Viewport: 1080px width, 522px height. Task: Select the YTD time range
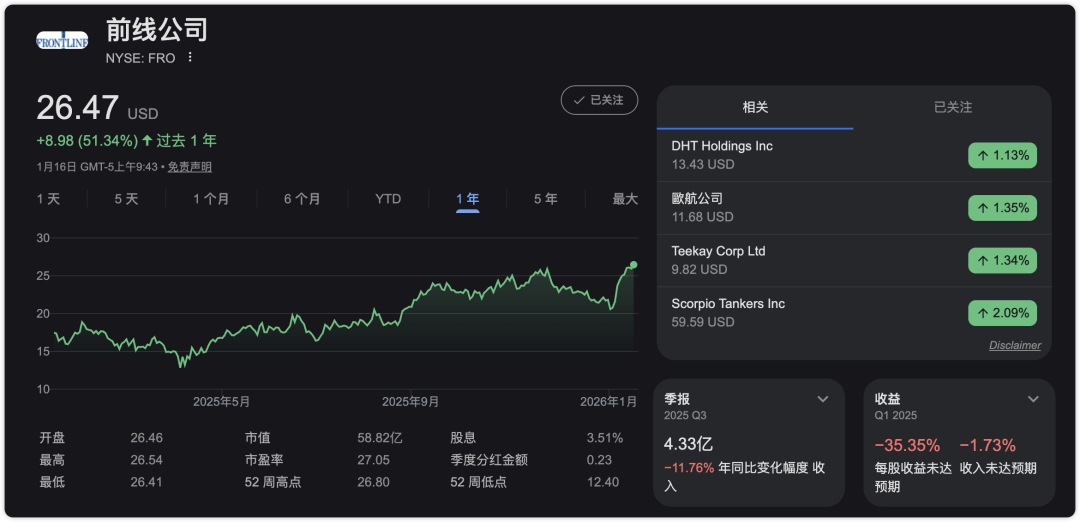pos(388,199)
